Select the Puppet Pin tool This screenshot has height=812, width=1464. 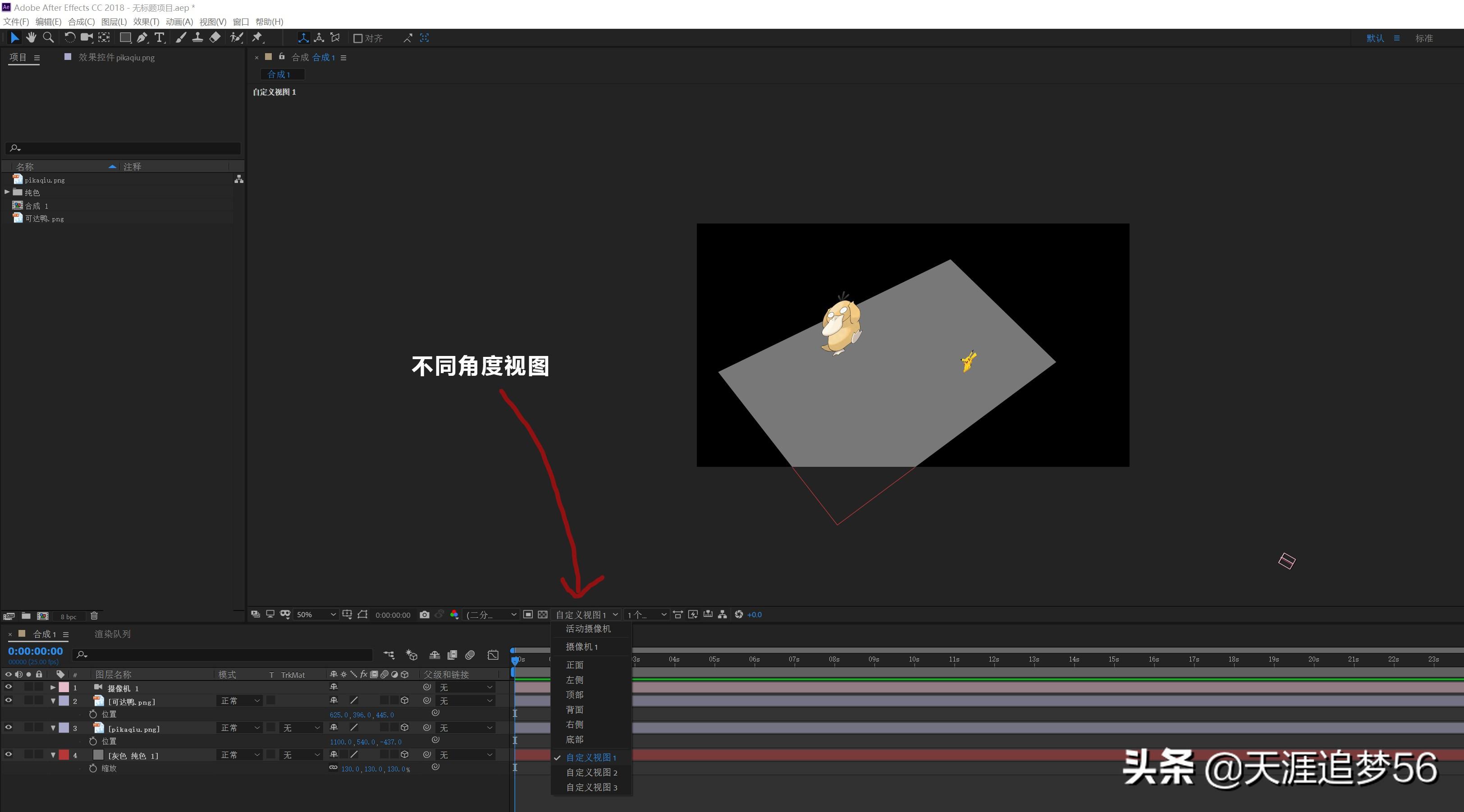click(x=257, y=37)
